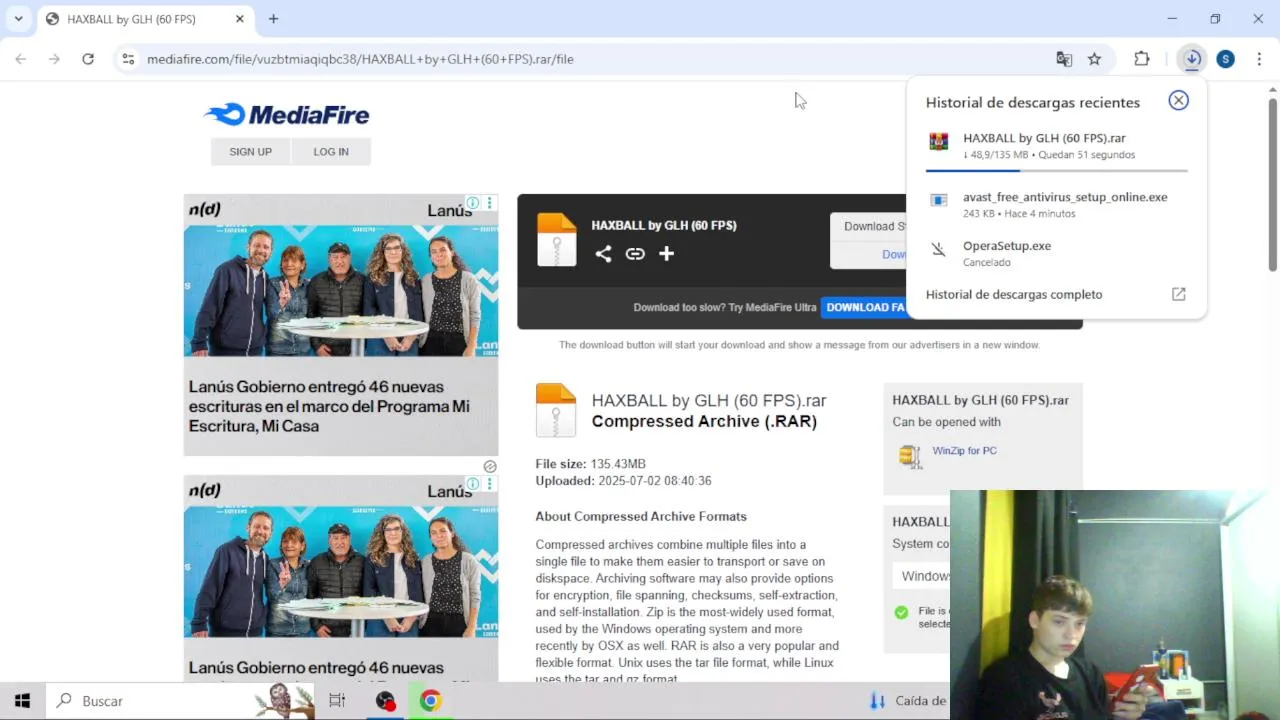This screenshot has height=720, width=1280.
Task: Open the Caída de weather widget in taskbar
Action: click(x=908, y=701)
